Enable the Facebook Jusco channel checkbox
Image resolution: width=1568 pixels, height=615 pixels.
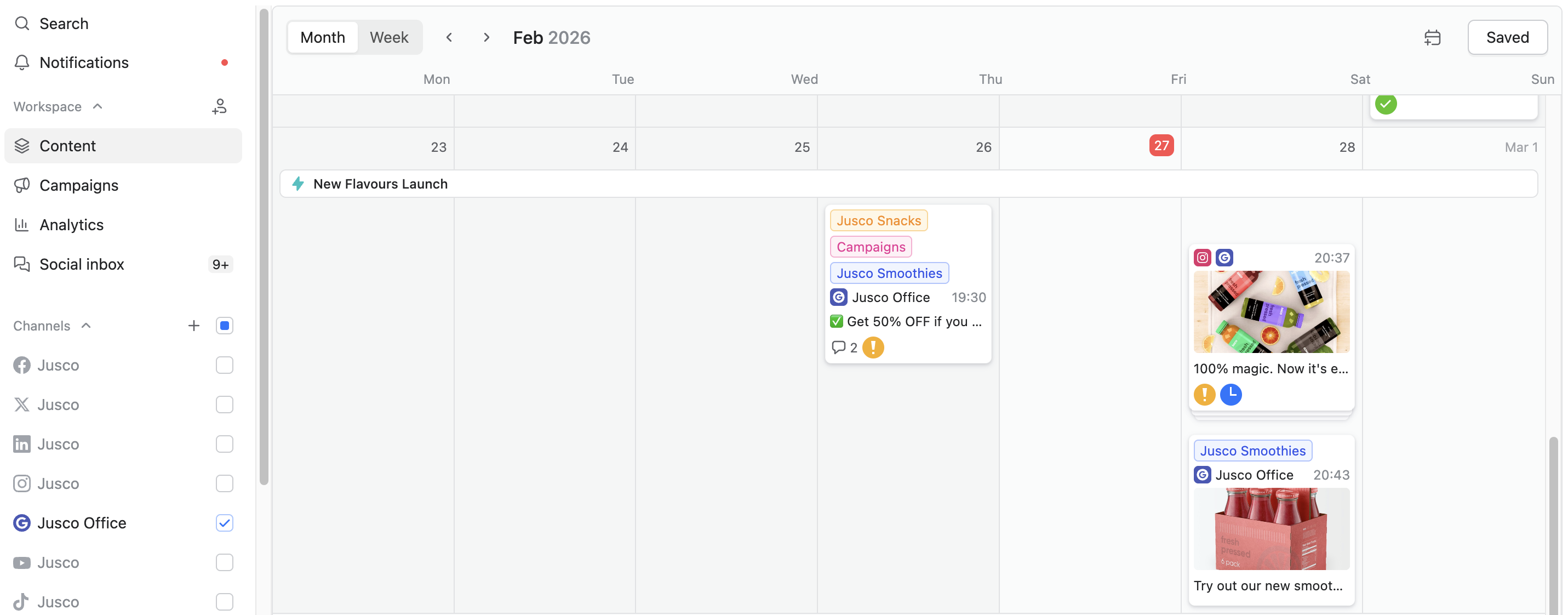click(224, 365)
